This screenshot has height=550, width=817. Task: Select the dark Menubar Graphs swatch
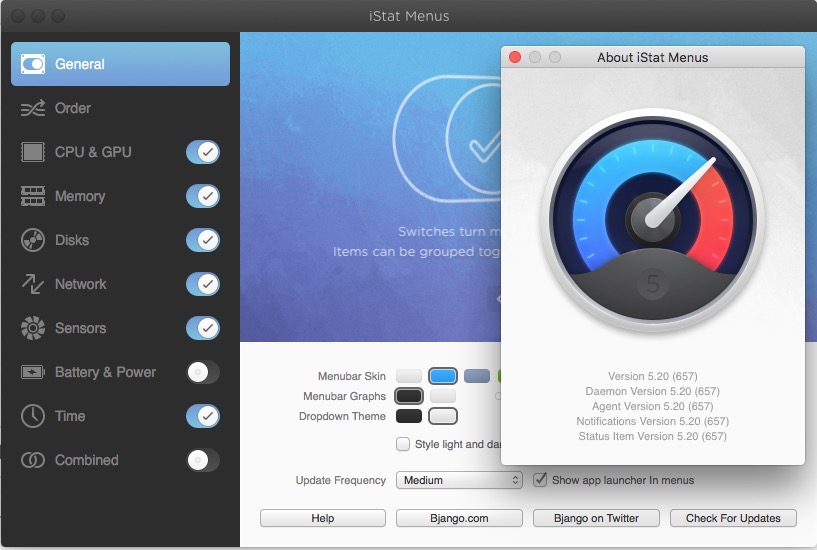[409, 396]
